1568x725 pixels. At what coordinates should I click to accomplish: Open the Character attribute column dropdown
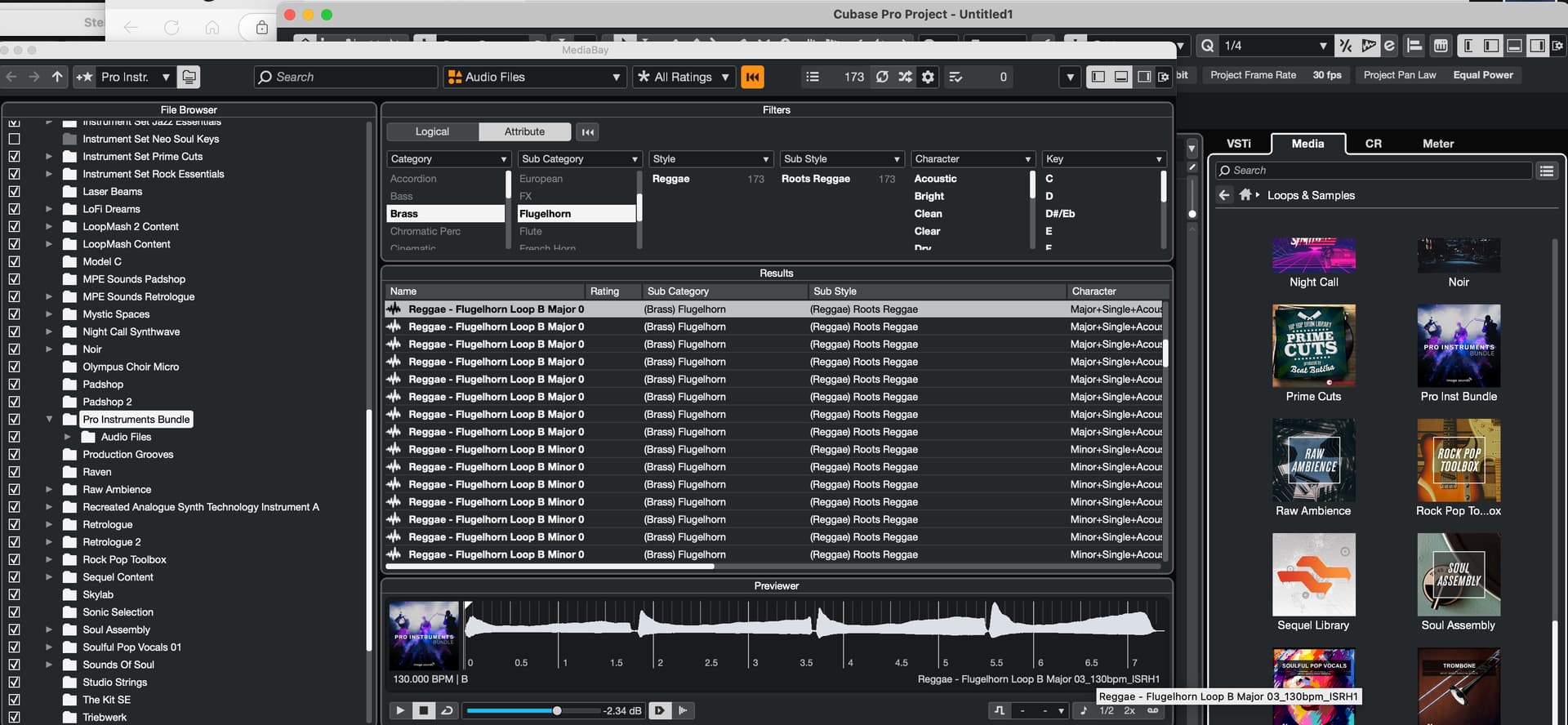coord(973,158)
